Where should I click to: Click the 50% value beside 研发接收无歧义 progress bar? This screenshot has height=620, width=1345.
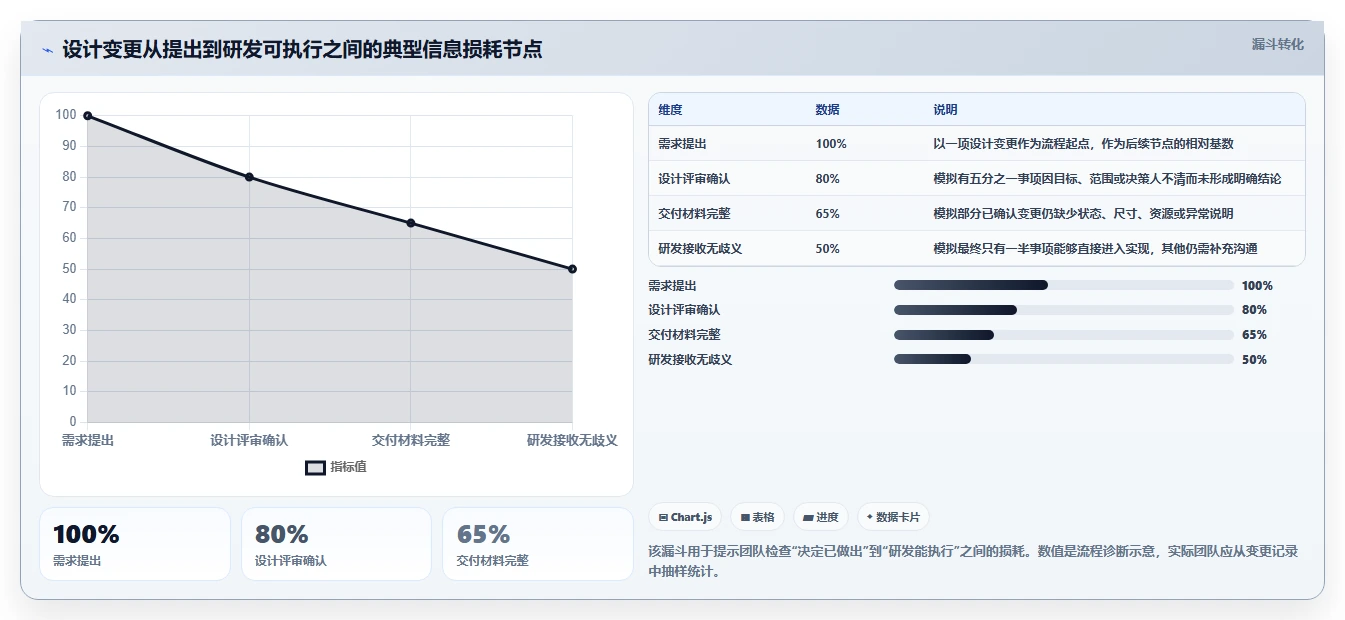click(x=1254, y=360)
